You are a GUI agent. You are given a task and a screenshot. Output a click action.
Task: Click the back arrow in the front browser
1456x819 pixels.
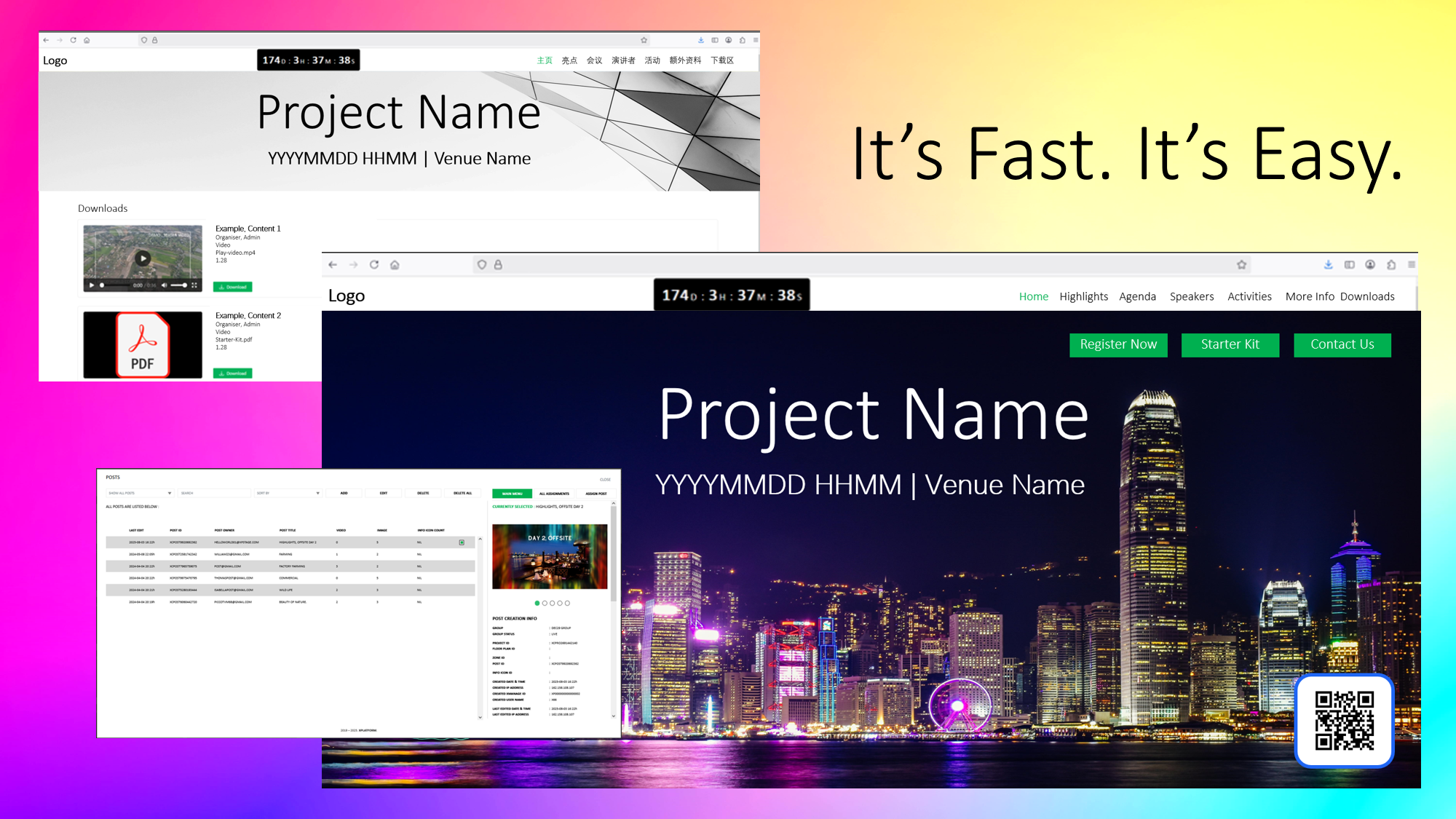333,265
